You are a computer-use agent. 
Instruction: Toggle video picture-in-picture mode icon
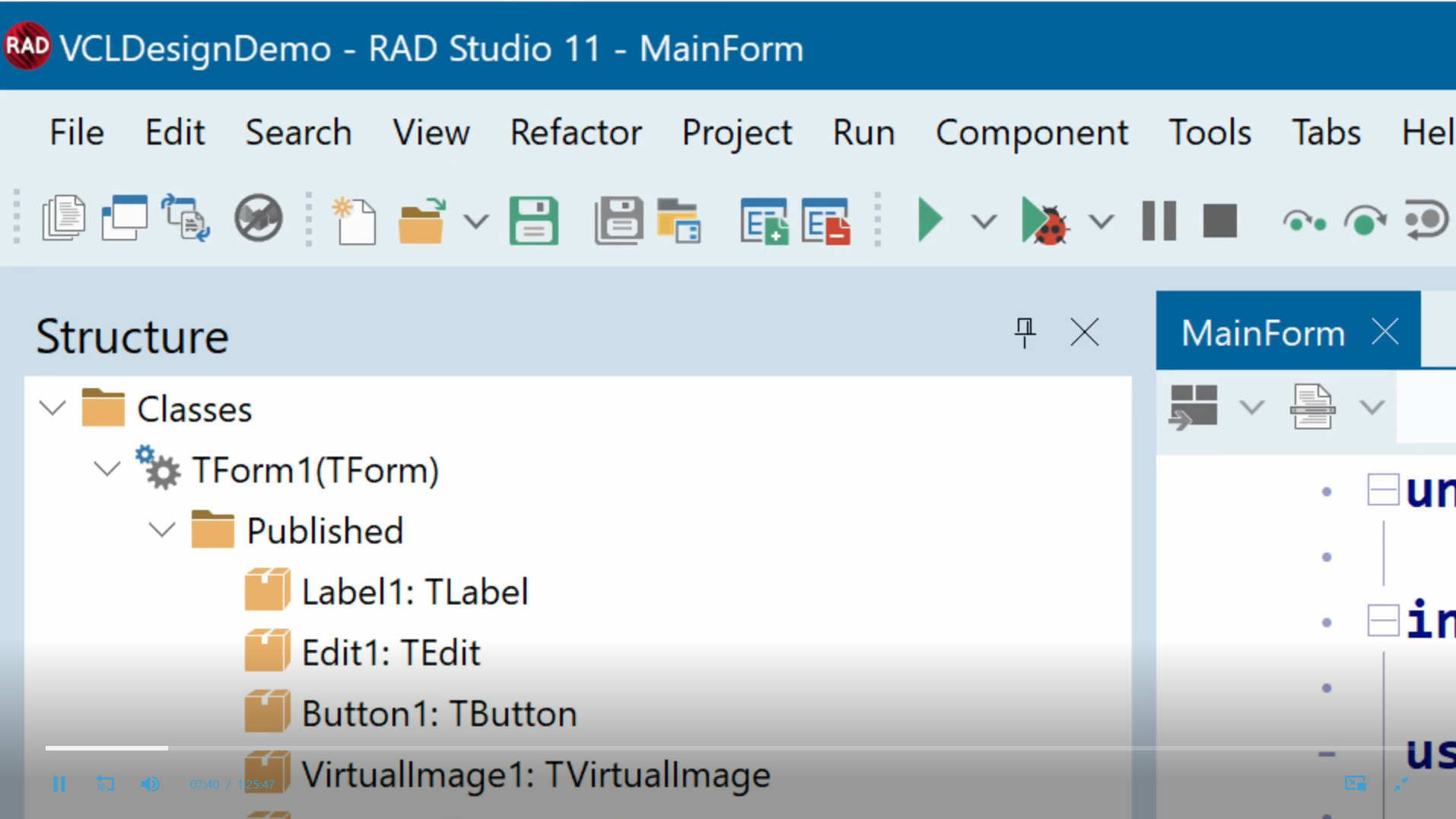point(1355,783)
